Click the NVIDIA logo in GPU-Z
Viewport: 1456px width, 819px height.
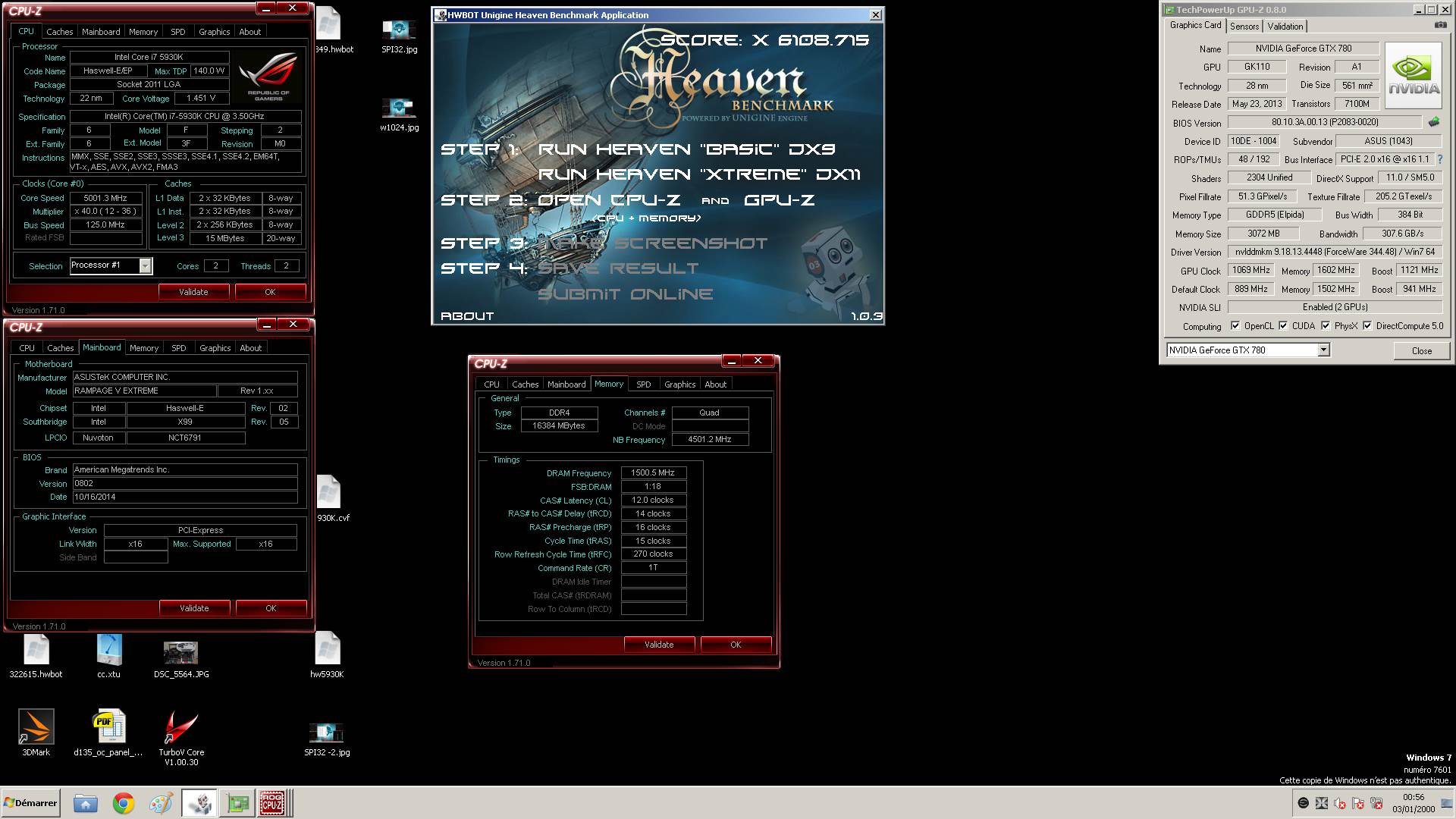[x=1414, y=75]
